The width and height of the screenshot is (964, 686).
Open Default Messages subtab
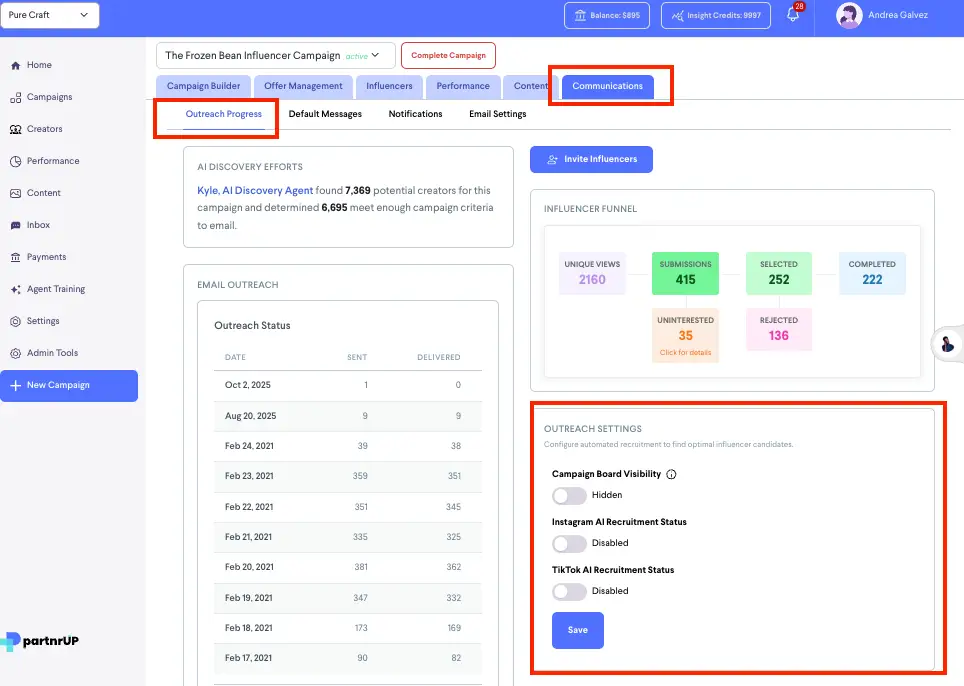(x=325, y=114)
